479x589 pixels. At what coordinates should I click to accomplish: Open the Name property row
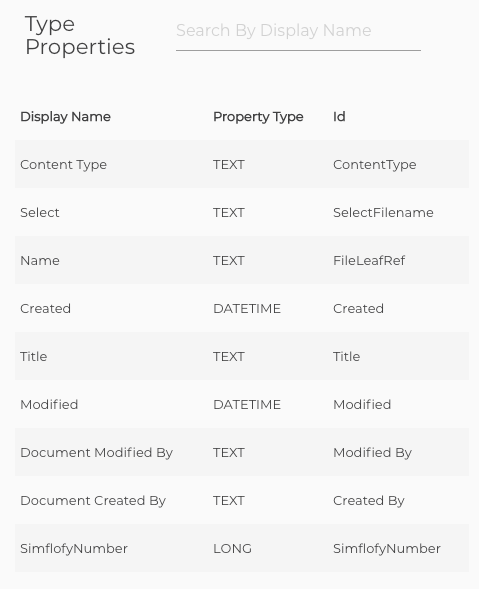click(x=242, y=260)
